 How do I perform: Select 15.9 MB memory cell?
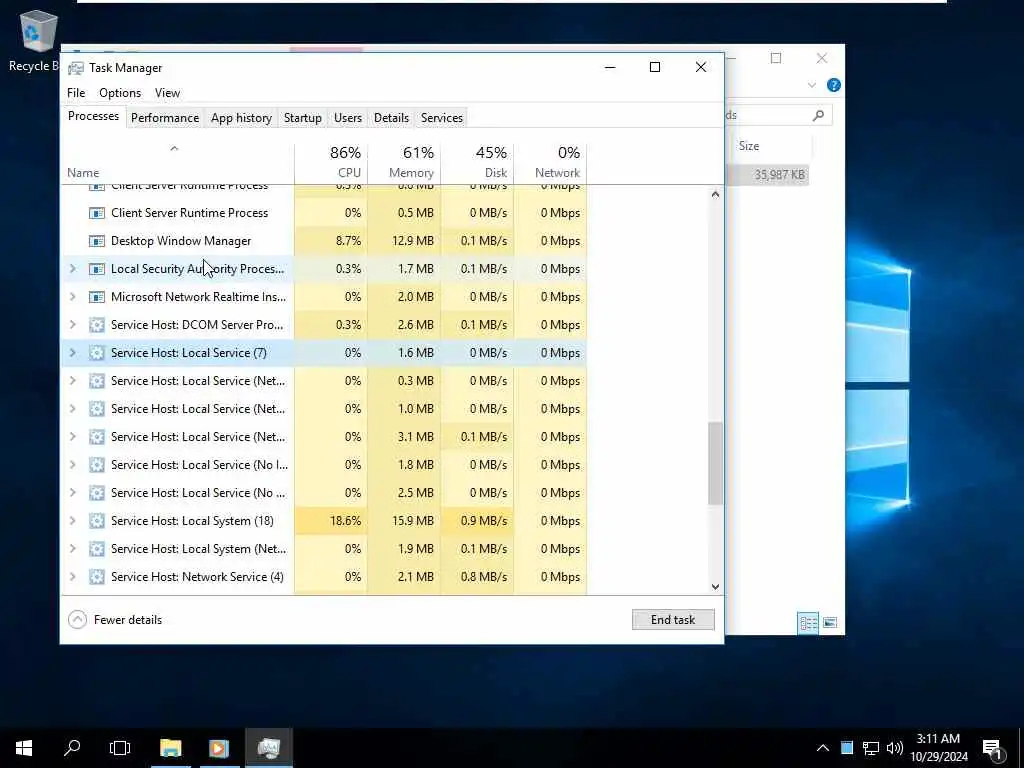point(404,521)
